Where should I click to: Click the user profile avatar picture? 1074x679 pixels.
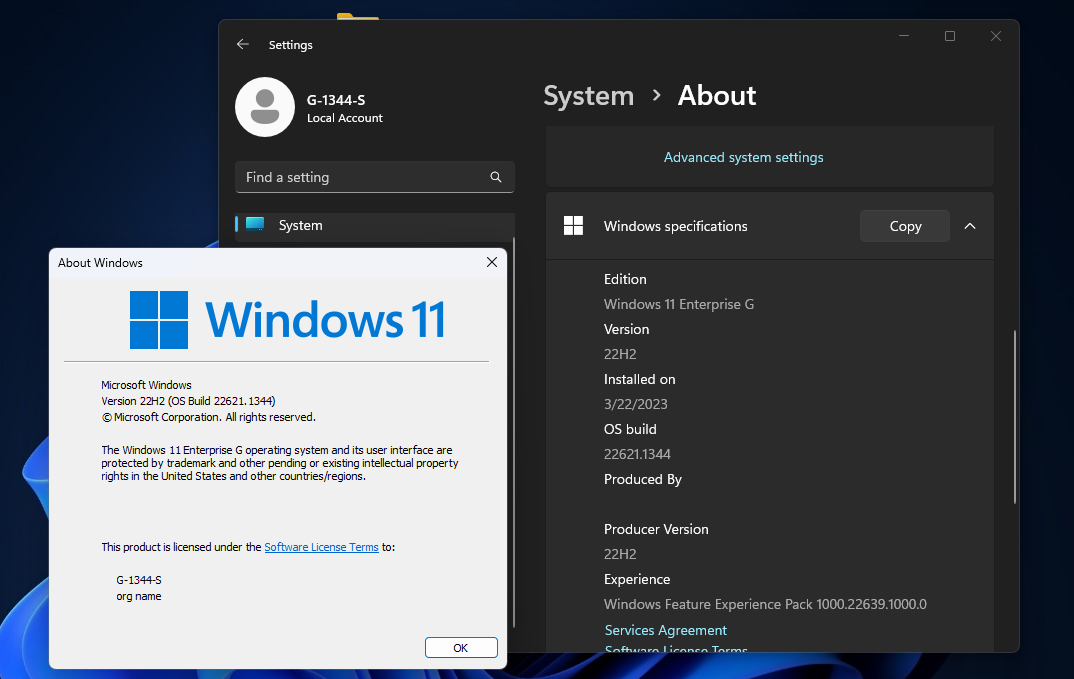(265, 107)
